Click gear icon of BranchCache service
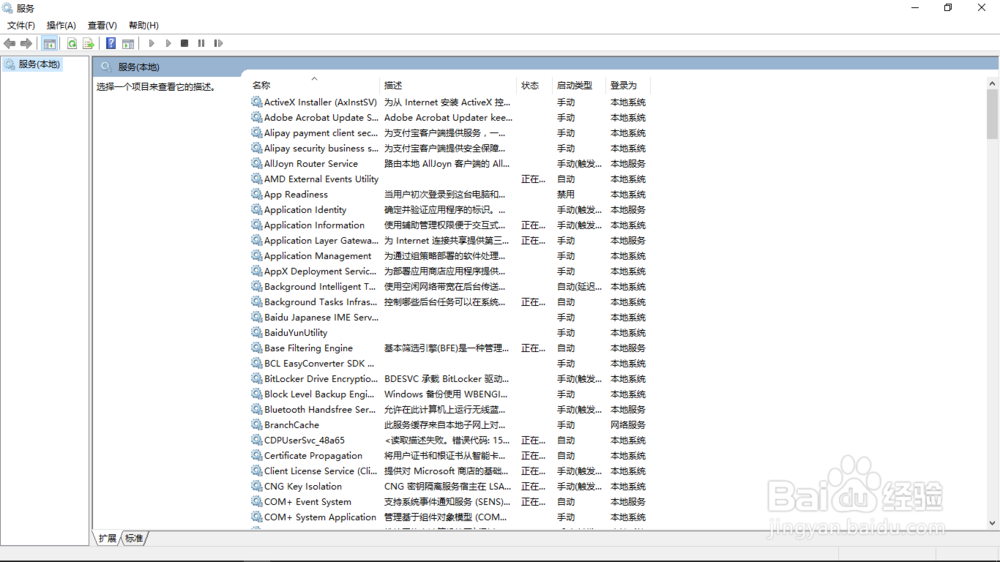1000x562 pixels. coord(256,425)
